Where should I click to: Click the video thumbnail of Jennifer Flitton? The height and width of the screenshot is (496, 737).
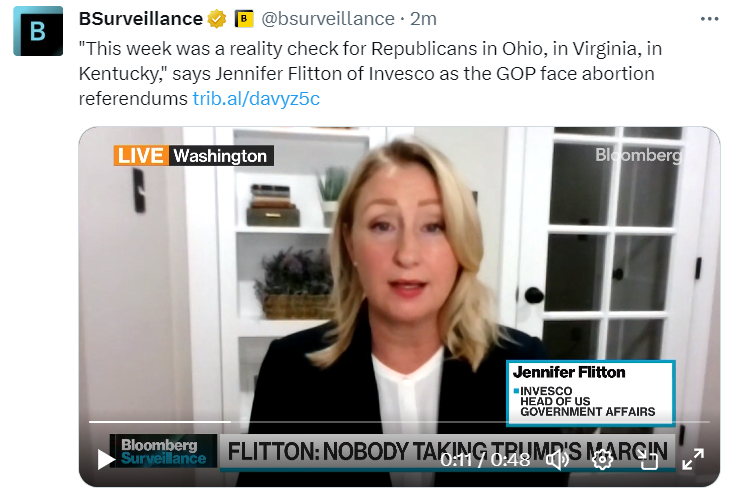click(399, 307)
